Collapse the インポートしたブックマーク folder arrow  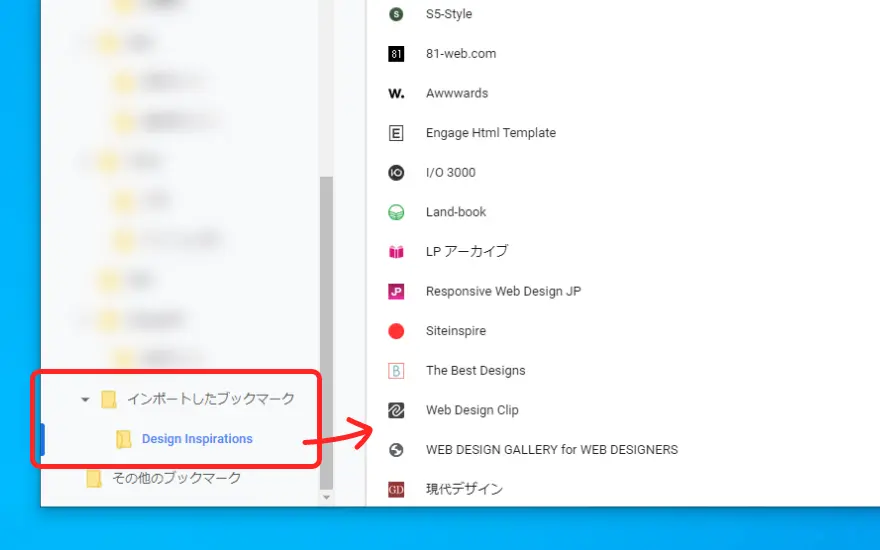point(85,400)
